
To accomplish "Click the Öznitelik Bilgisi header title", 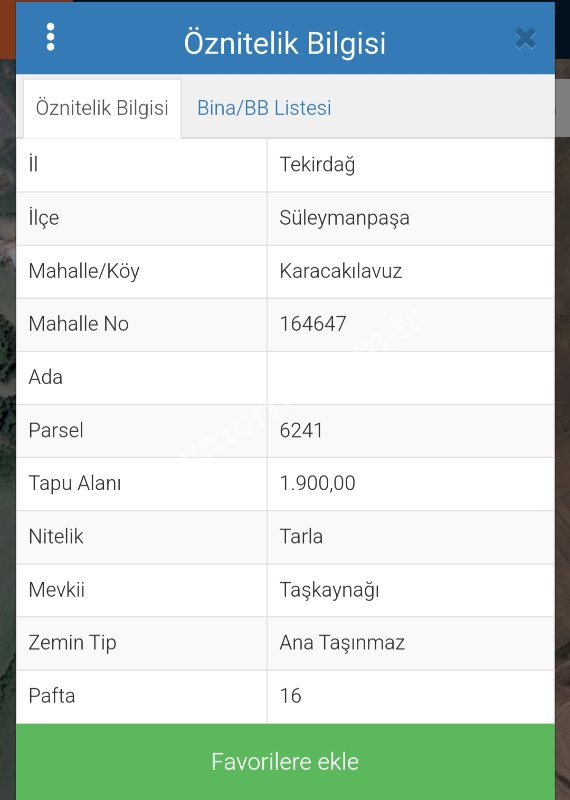I will (x=285, y=43).
